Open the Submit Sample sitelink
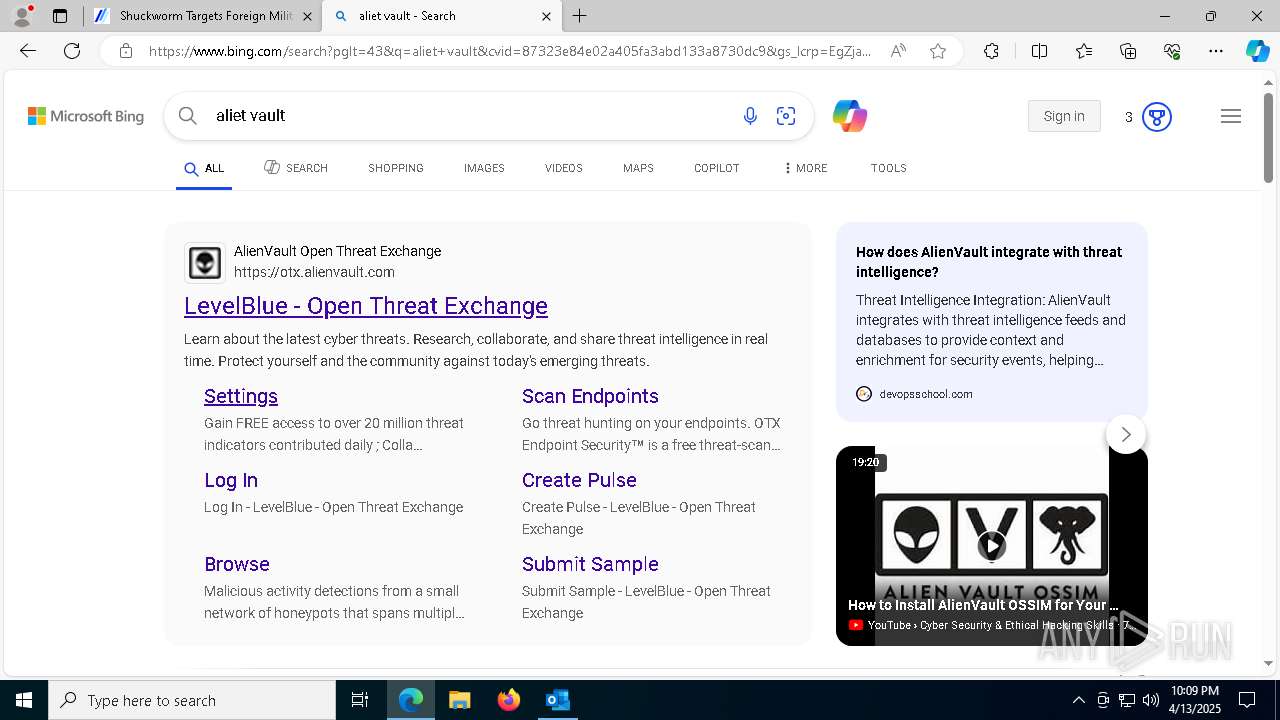The height and width of the screenshot is (720, 1280). pos(590,564)
